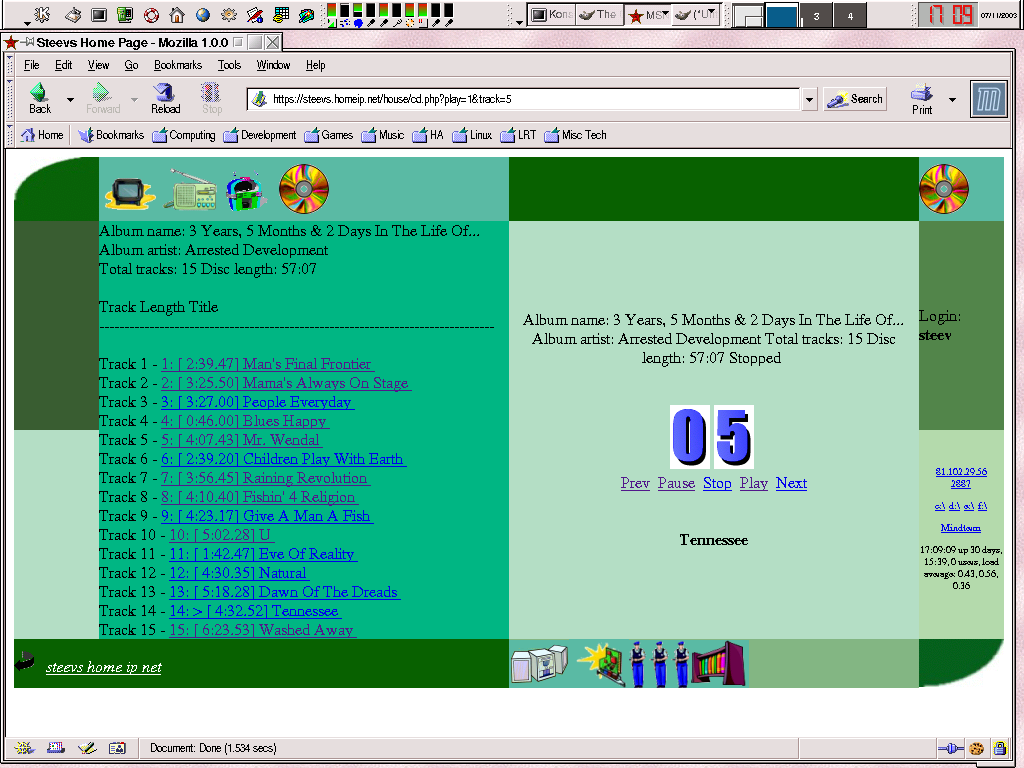Click the Print toolbar icon
Image resolution: width=1024 pixels, height=768 pixels.
coord(922,98)
